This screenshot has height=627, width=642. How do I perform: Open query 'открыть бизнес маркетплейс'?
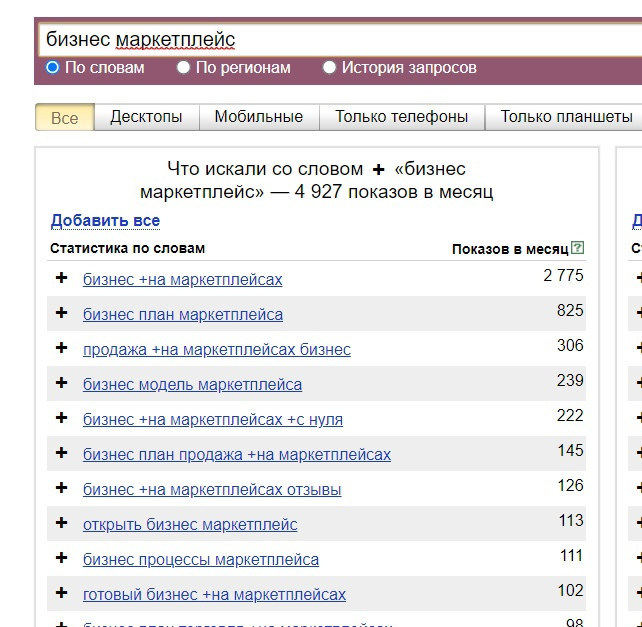click(x=190, y=525)
